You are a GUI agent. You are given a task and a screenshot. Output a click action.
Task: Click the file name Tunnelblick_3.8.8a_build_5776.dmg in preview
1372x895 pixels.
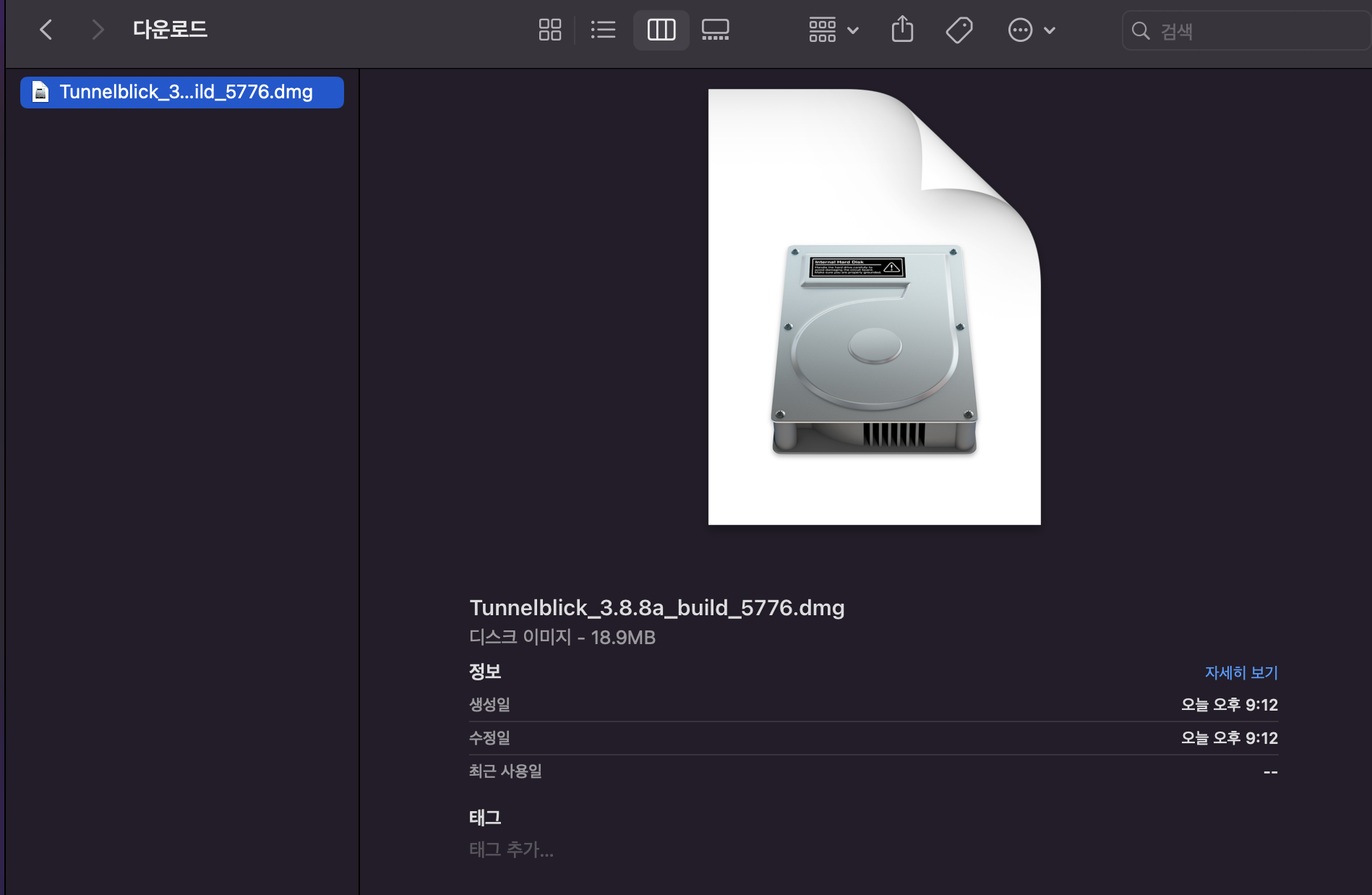pos(657,607)
